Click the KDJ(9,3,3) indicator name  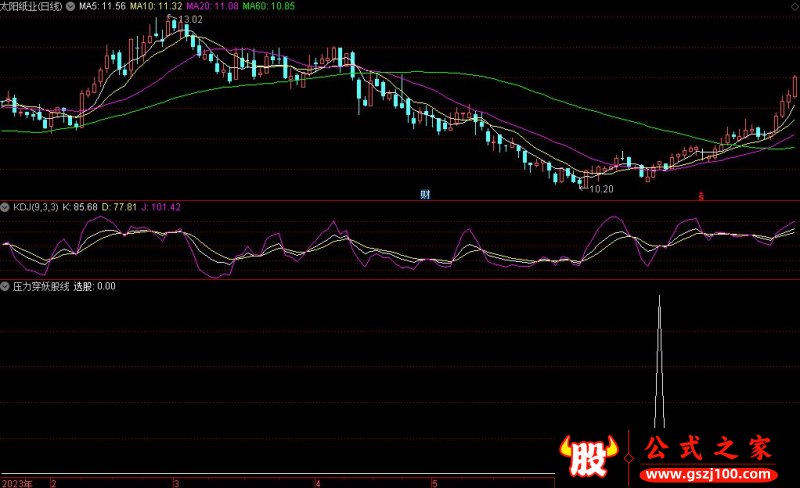pos(35,207)
